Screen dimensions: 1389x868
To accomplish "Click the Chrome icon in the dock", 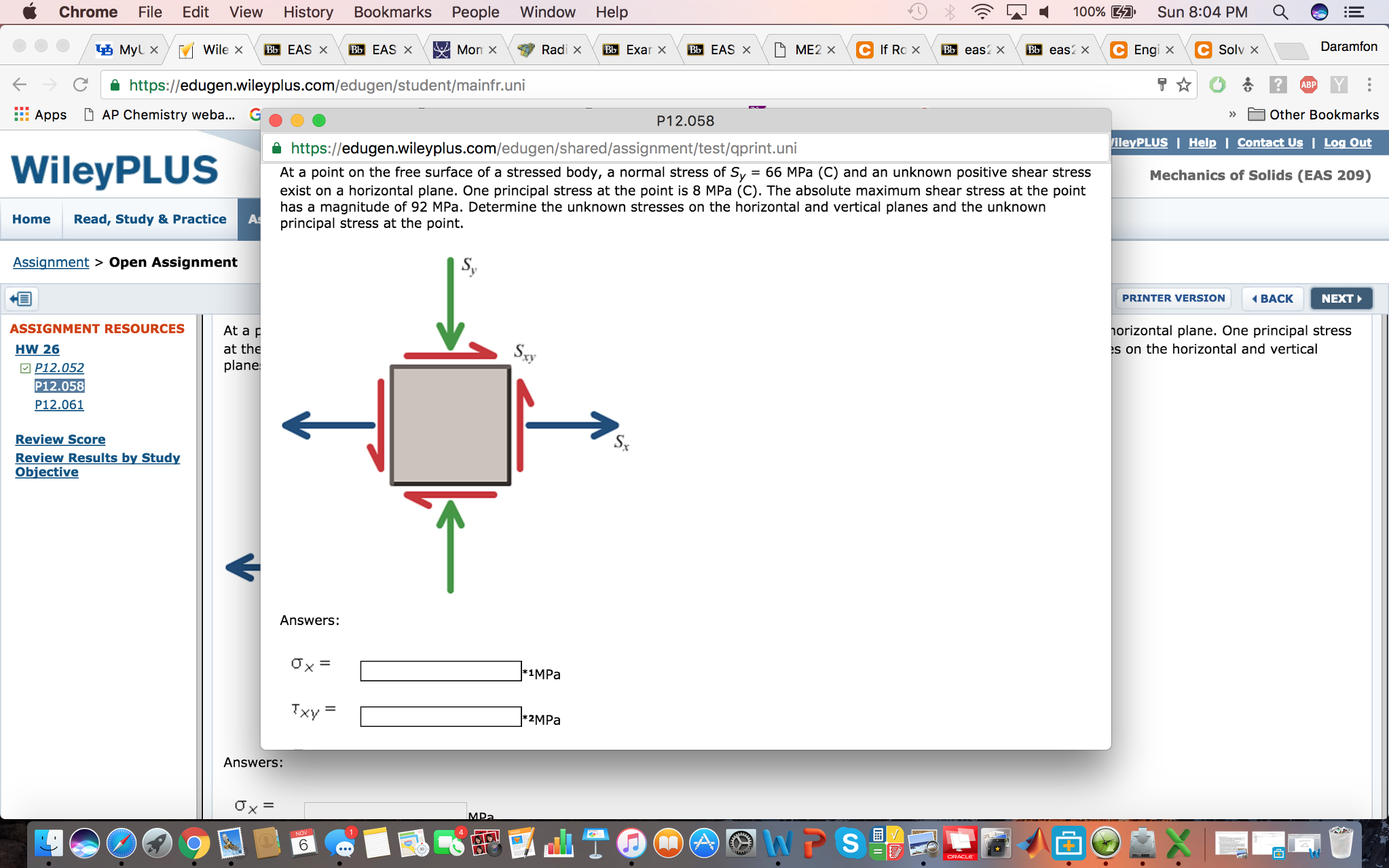I will coord(193,844).
